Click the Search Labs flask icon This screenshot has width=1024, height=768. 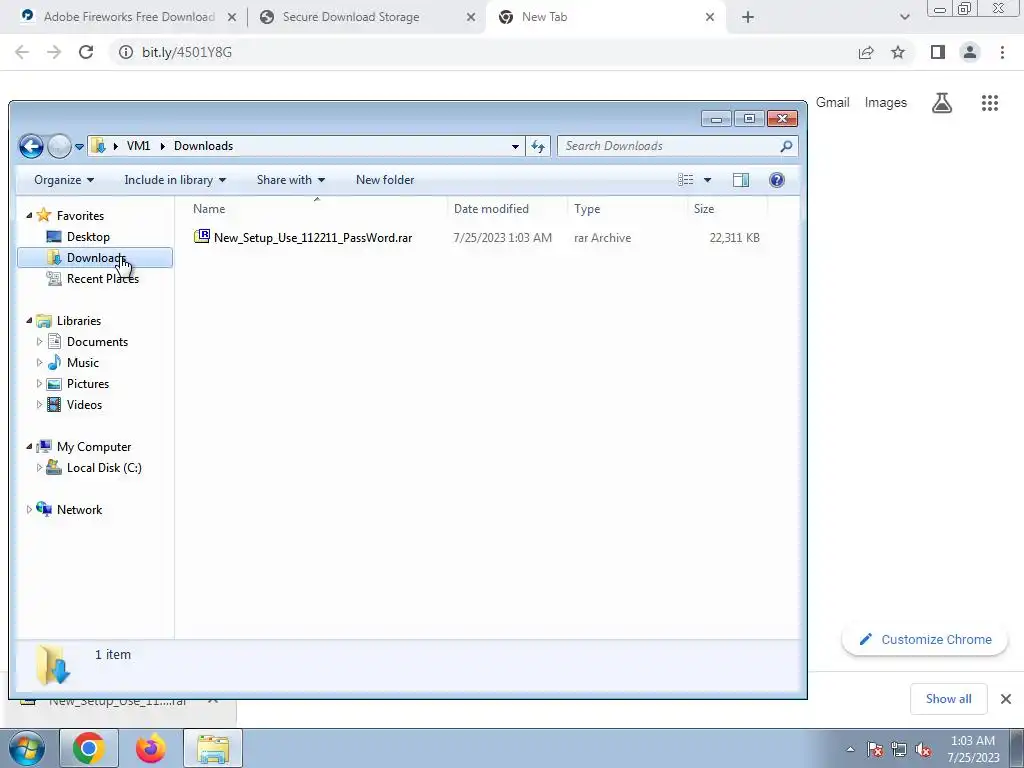coord(942,103)
